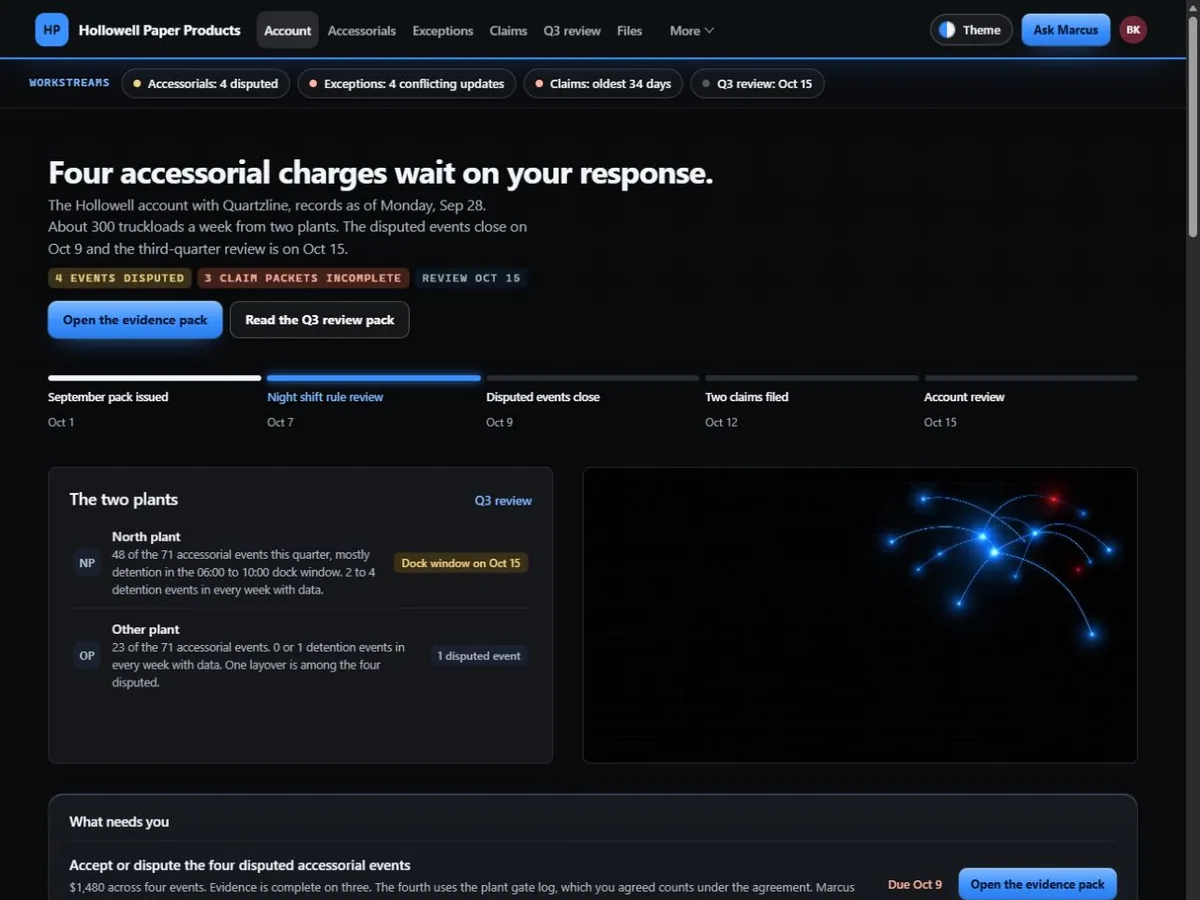
Task: Click the hero Open the evidence pack button
Action: click(135, 320)
